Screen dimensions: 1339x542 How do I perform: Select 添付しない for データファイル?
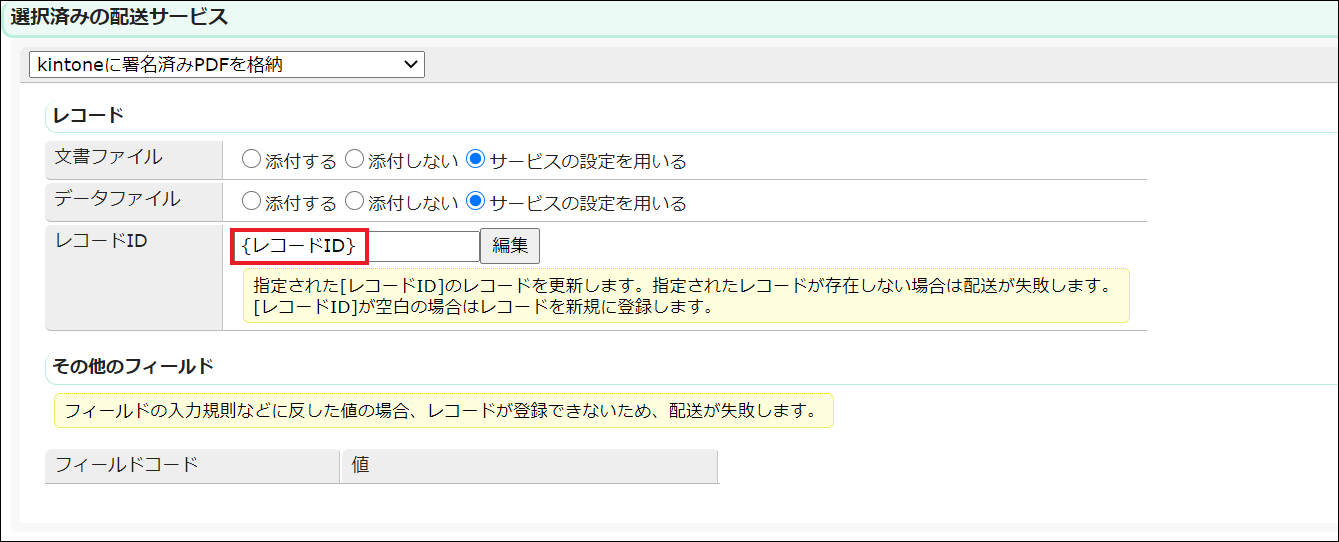[354, 202]
